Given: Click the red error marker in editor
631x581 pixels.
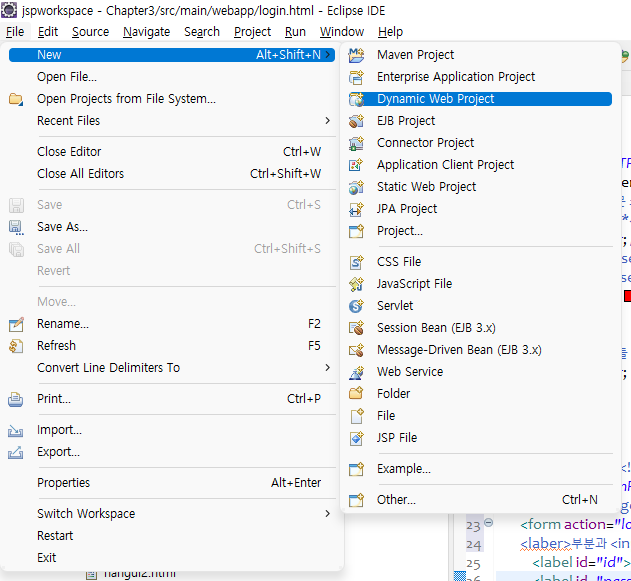Looking at the screenshot, I should point(627,296).
